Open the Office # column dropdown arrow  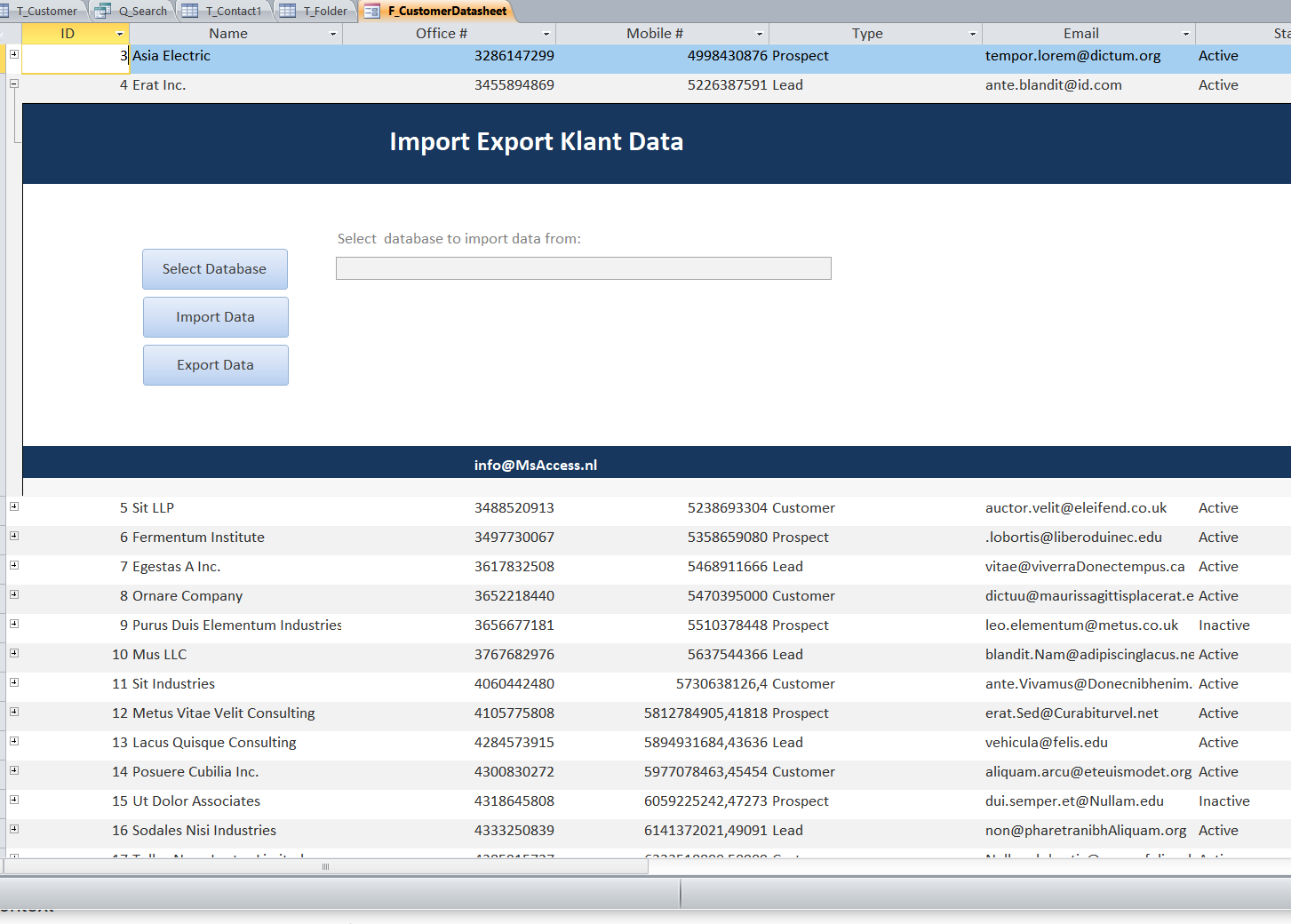pos(546,34)
